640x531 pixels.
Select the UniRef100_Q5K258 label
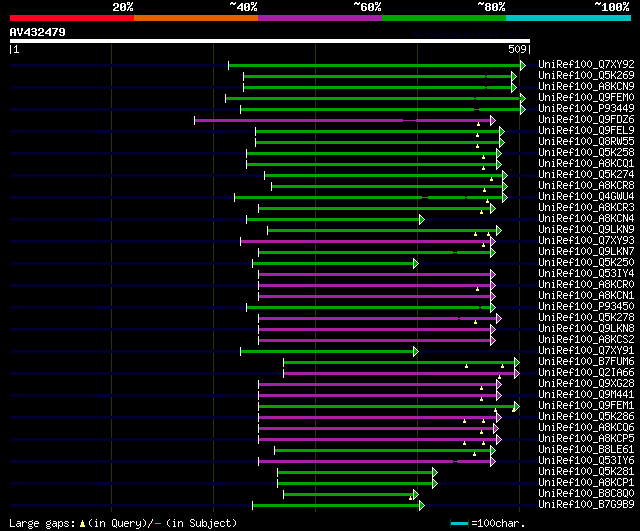[x=586, y=153]
